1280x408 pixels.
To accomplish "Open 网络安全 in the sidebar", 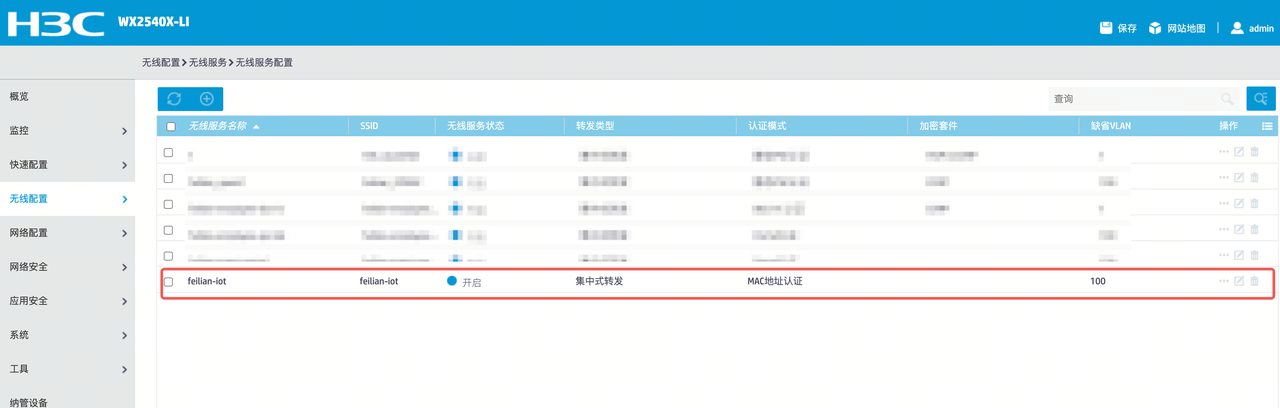I will pos(29,267).
